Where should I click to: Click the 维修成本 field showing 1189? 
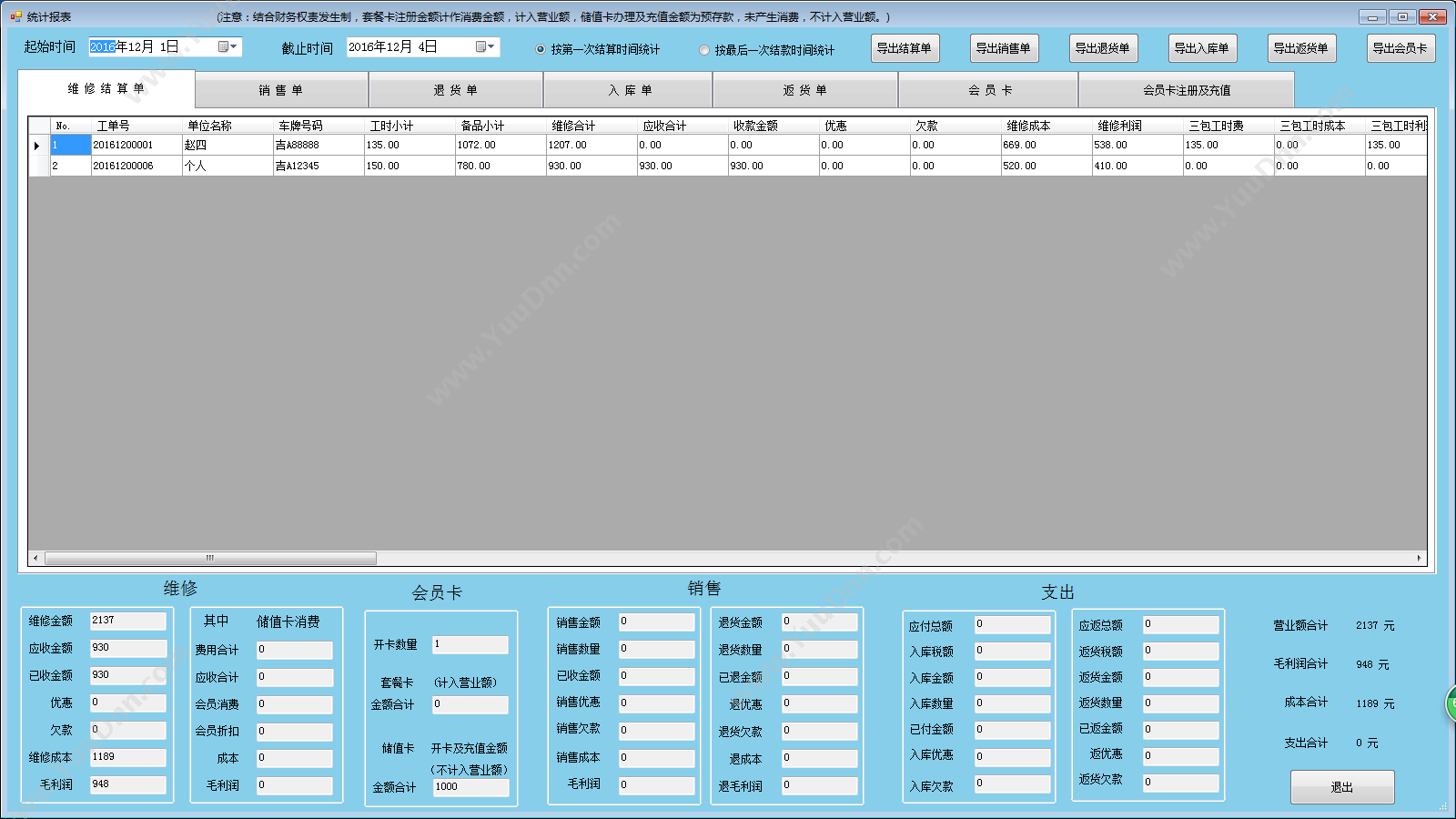tap(127, 757)
